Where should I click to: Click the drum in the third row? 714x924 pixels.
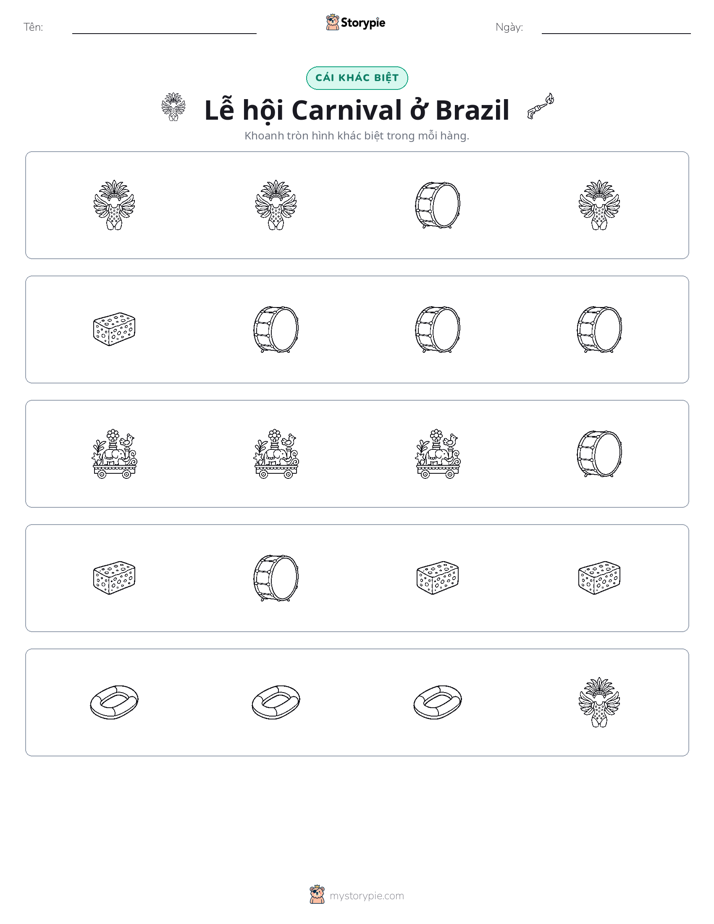tap(599, 454)
